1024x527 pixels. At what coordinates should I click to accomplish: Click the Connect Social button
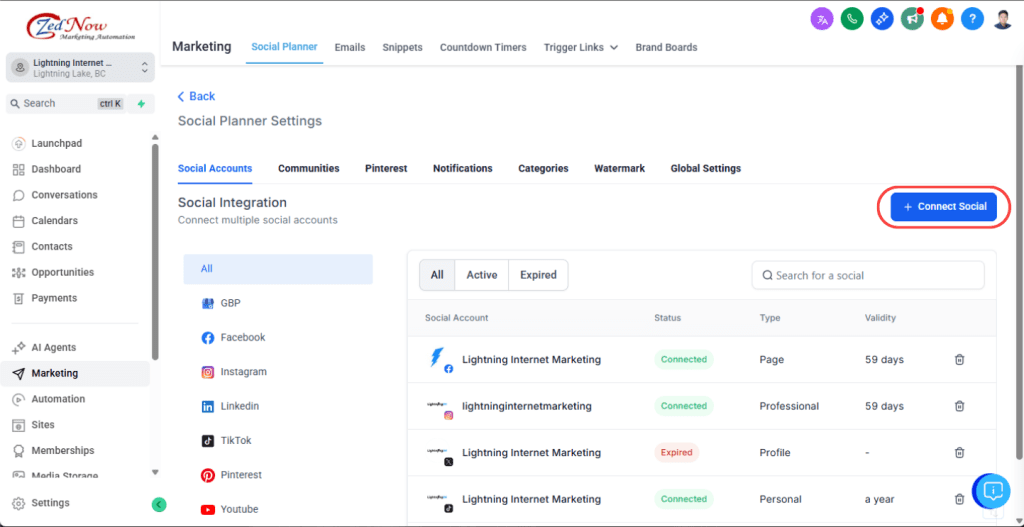pos(944,207)
